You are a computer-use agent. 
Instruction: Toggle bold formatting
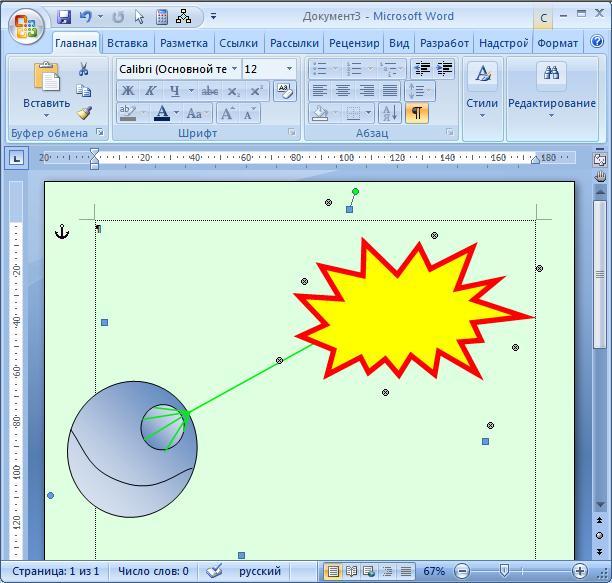pos(128,91)
